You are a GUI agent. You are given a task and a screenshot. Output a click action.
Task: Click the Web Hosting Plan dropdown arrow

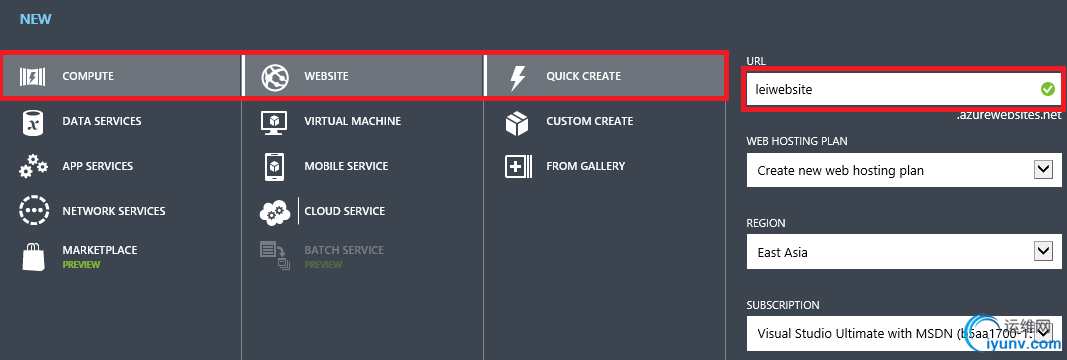(1043, 169)
